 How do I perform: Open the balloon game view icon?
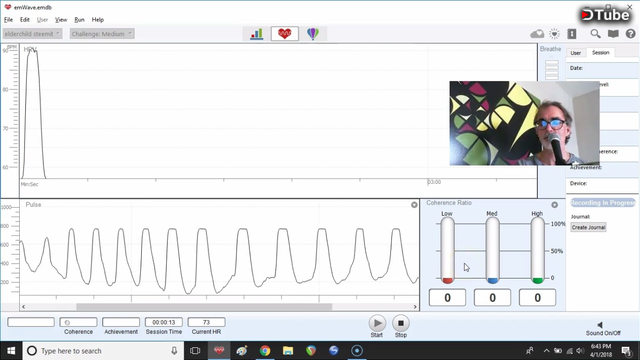[313, 33]
